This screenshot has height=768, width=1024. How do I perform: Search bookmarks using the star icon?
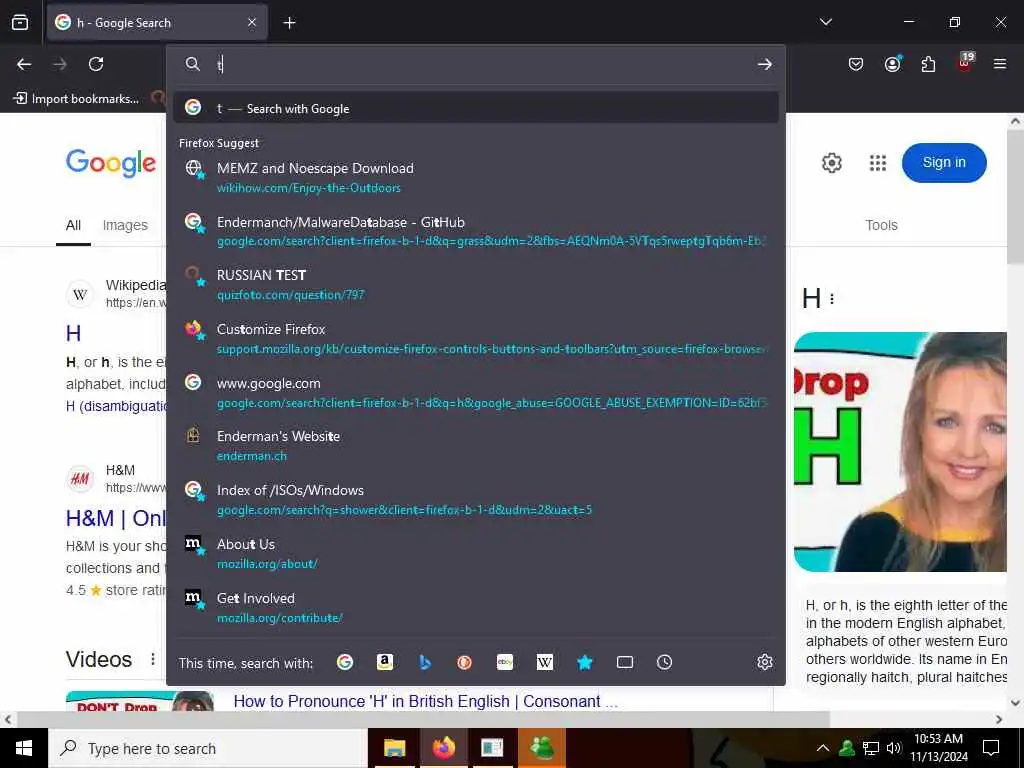tap(584, 662)
